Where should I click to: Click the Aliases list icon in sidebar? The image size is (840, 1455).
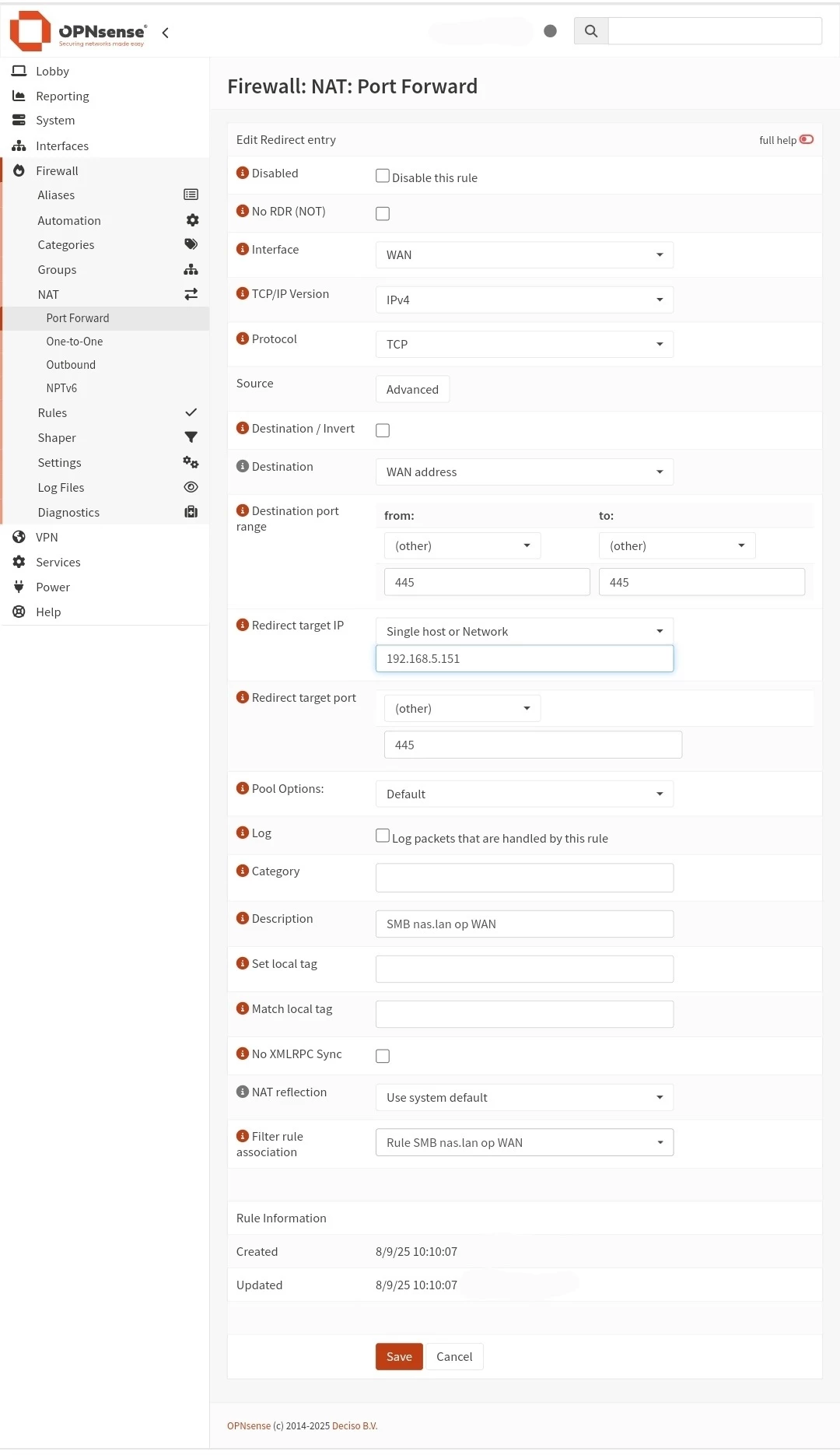(x=191, y=195)
